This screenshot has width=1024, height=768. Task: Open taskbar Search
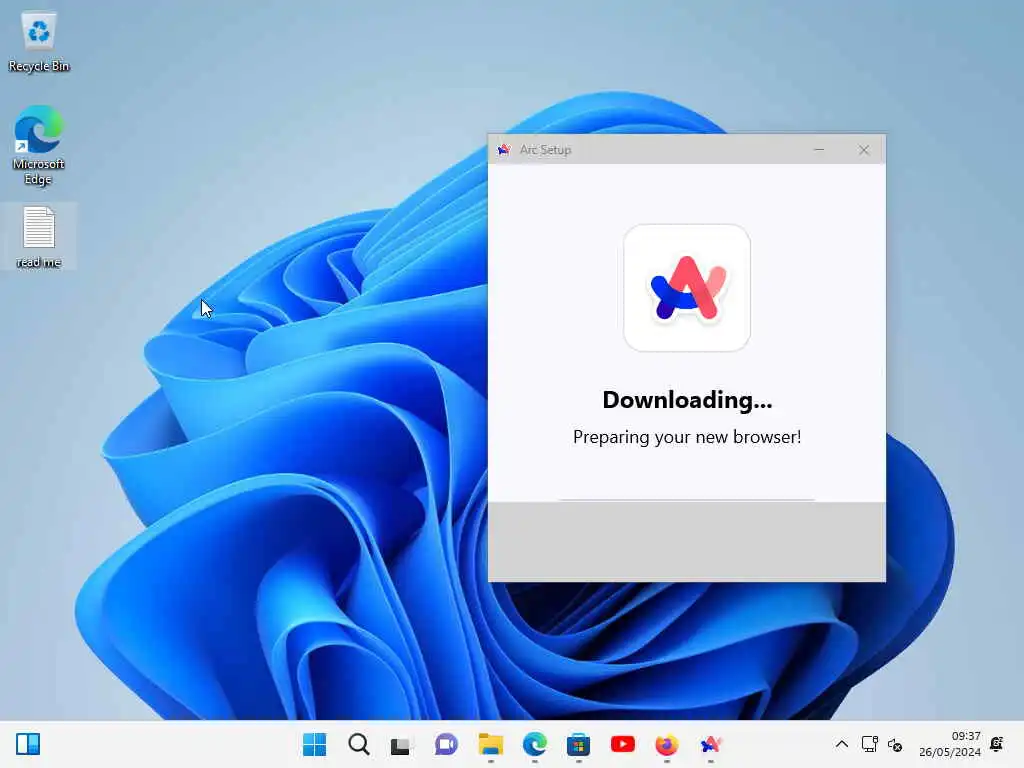point(359,744)
